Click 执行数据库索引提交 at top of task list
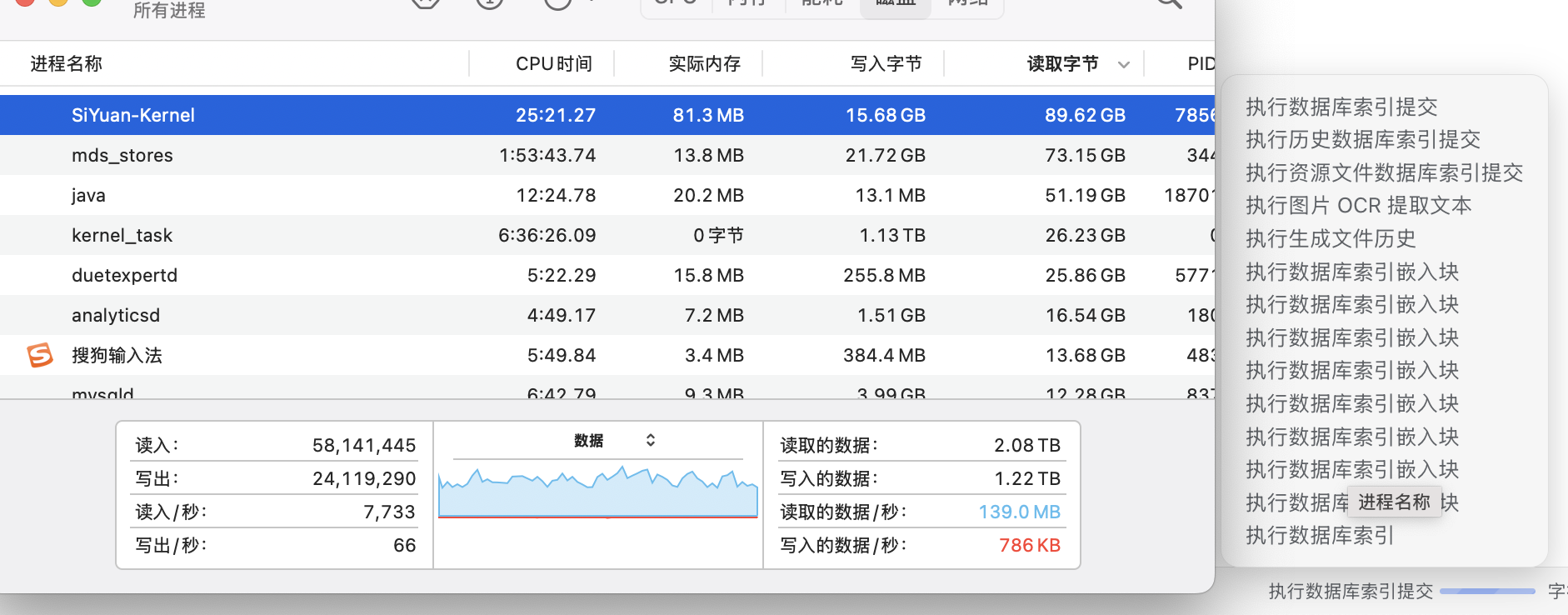Image resolution: width=1568 pixels, height=615 pixels. 1341,107
